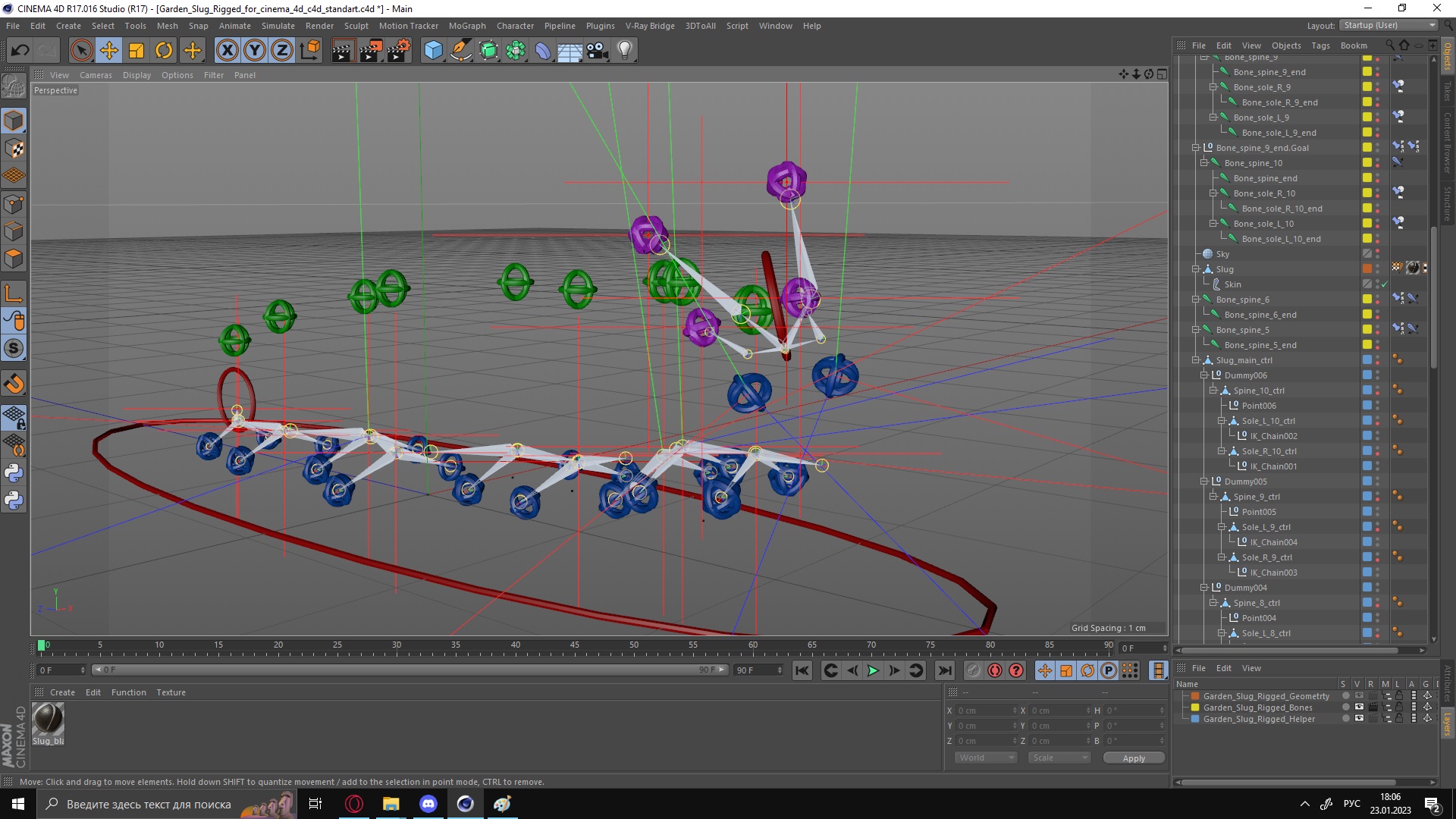Click blue color swatch of Garden_Slug_Rigged_Helper layer
The image size is (1456, 819).
[x=1195, y=719]
